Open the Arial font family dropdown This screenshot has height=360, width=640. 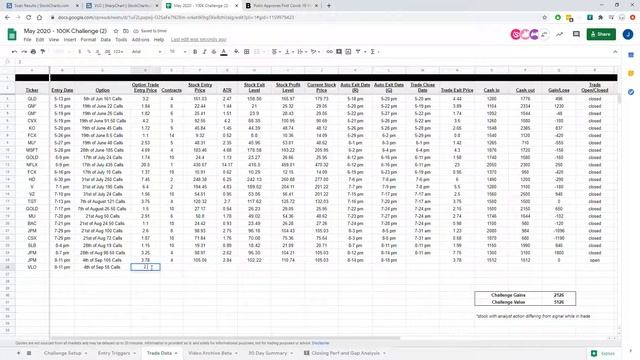pos(146,52)
